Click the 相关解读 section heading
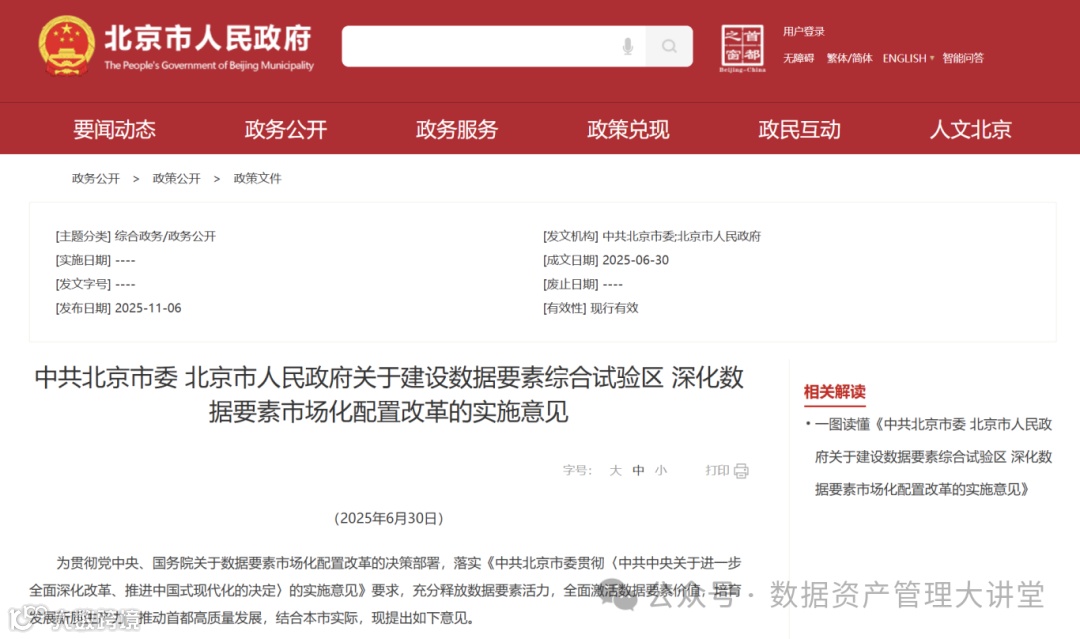 tap(834, 392)
